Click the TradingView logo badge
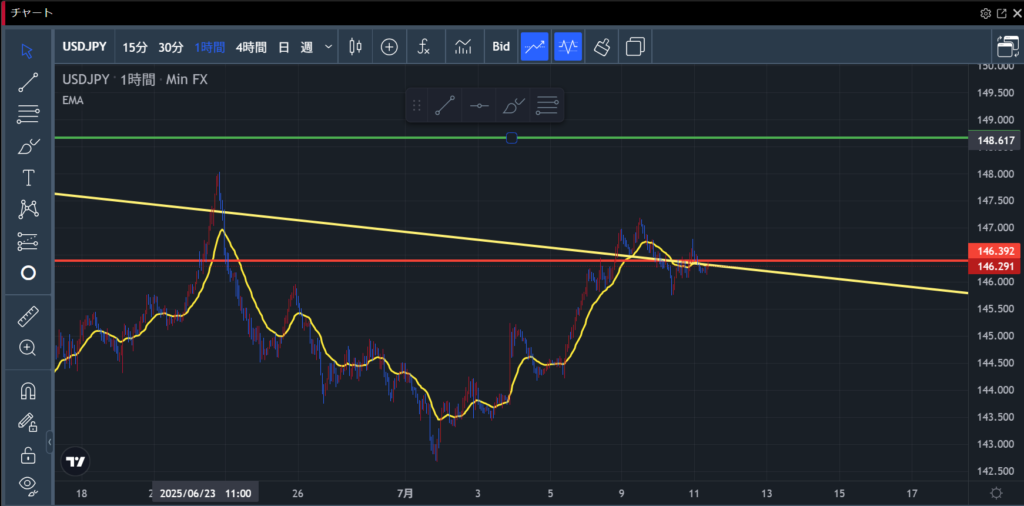 [74, 462]
